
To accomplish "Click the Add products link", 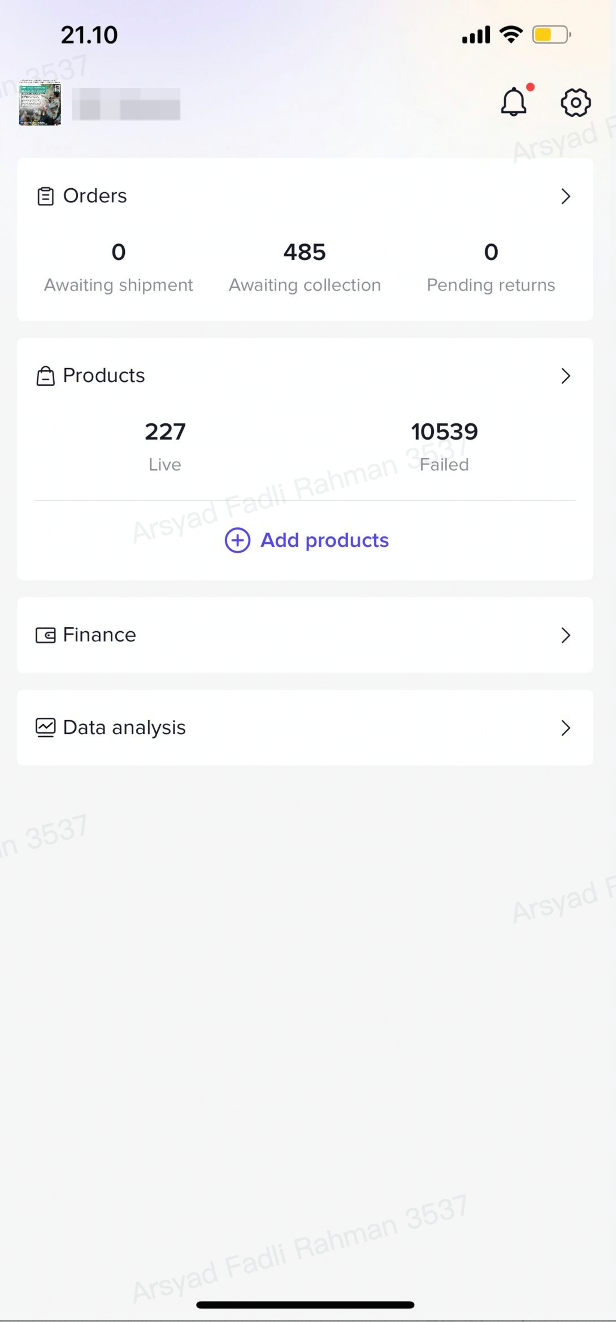I will (324, 541).
